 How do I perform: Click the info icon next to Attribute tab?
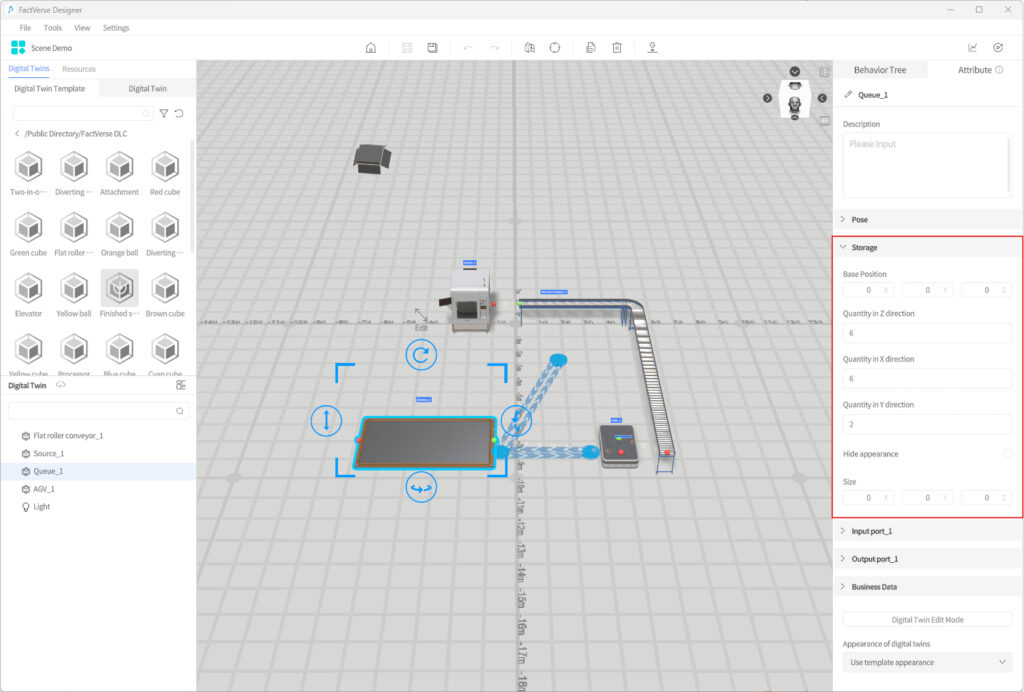pyautogui.click(x=999, y=70)
